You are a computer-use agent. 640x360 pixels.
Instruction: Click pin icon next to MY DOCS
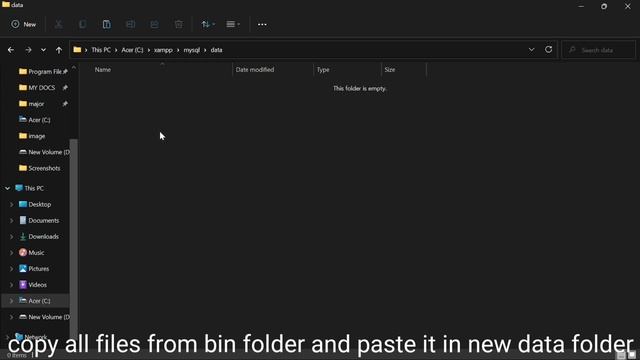point(65,88)
